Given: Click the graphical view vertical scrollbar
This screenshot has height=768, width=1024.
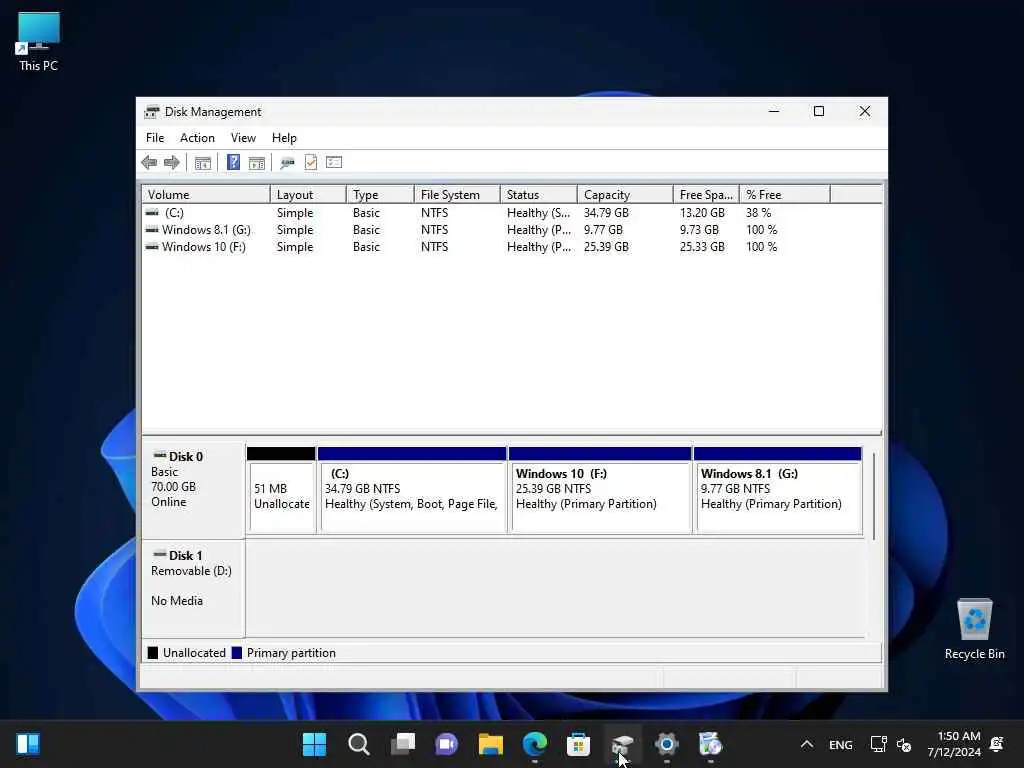Looking at the screenshot, I should click(874, 496).
